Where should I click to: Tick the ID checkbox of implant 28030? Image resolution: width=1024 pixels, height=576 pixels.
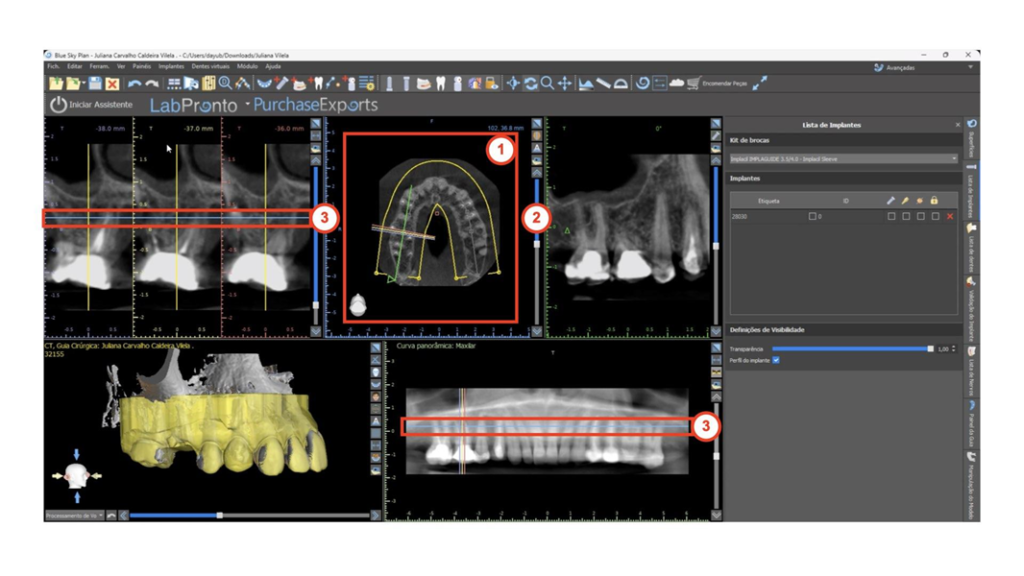tap(812, 216)
